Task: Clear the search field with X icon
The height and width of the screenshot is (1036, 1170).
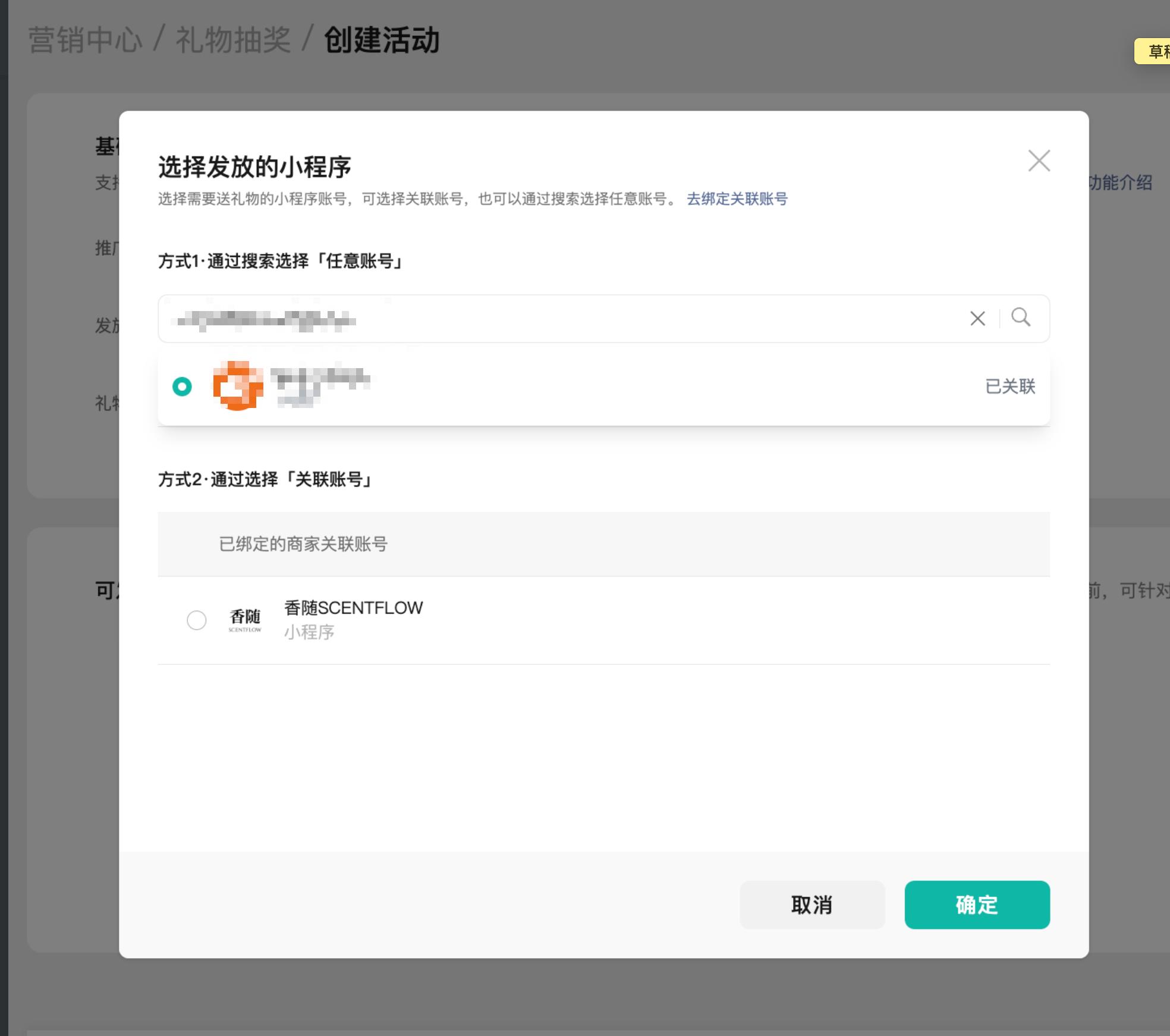Action: tap(977, 318)
